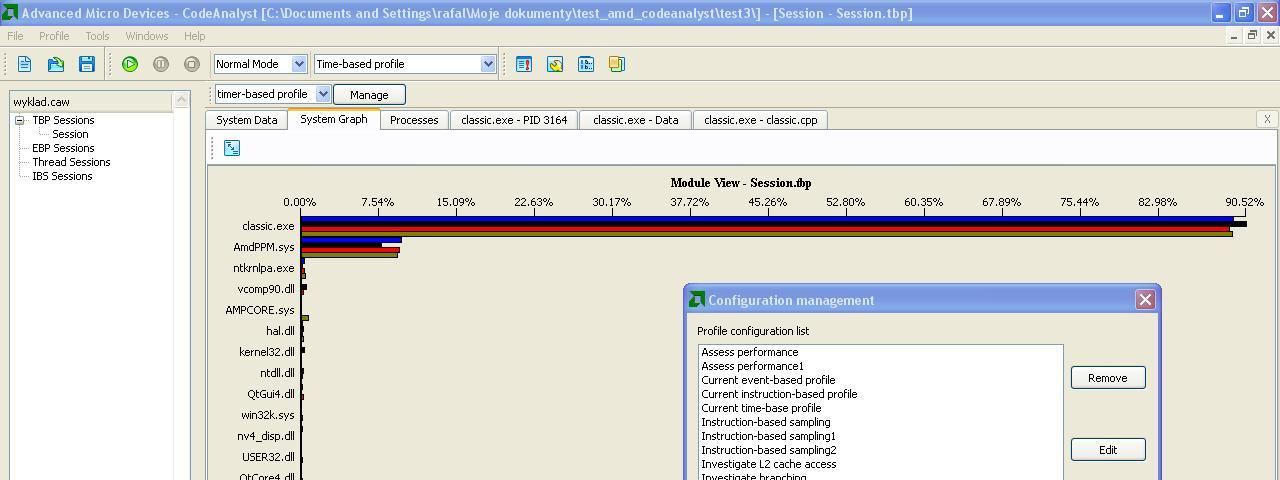This screenshot has height=480, width=1280.
Task: Close the current tab with the X at right
Action: 1267,119
